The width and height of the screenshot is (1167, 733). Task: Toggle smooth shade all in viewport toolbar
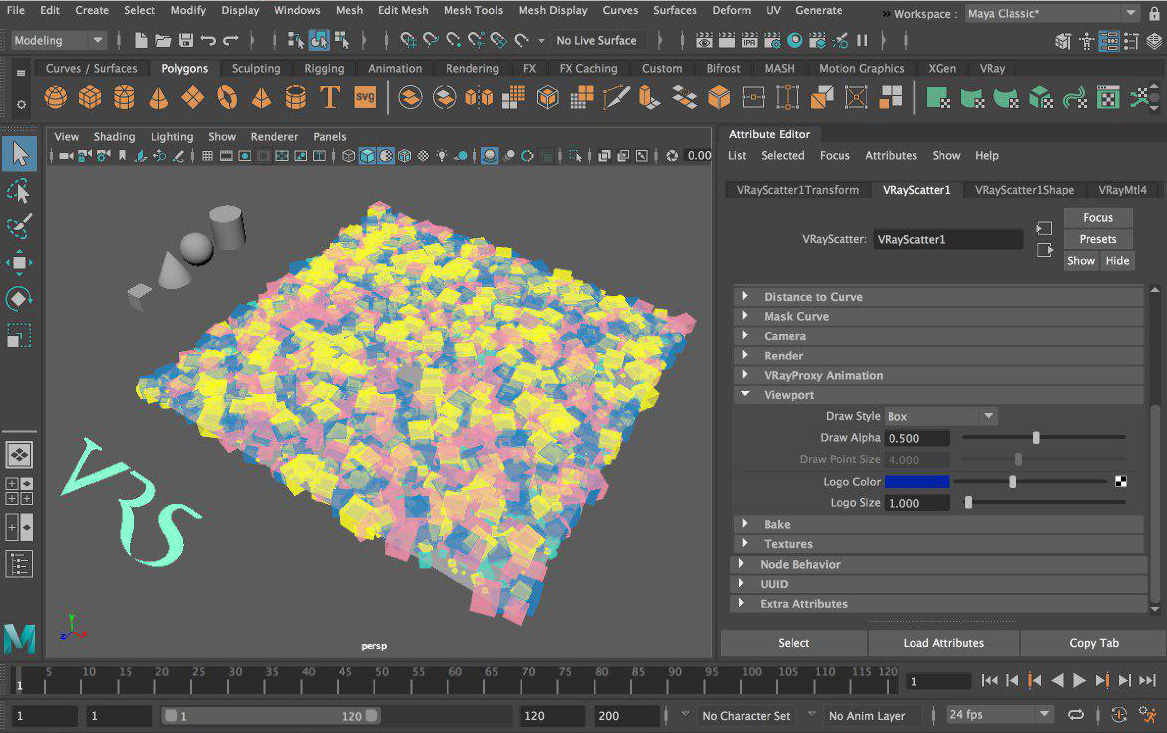tap(368, 156)
